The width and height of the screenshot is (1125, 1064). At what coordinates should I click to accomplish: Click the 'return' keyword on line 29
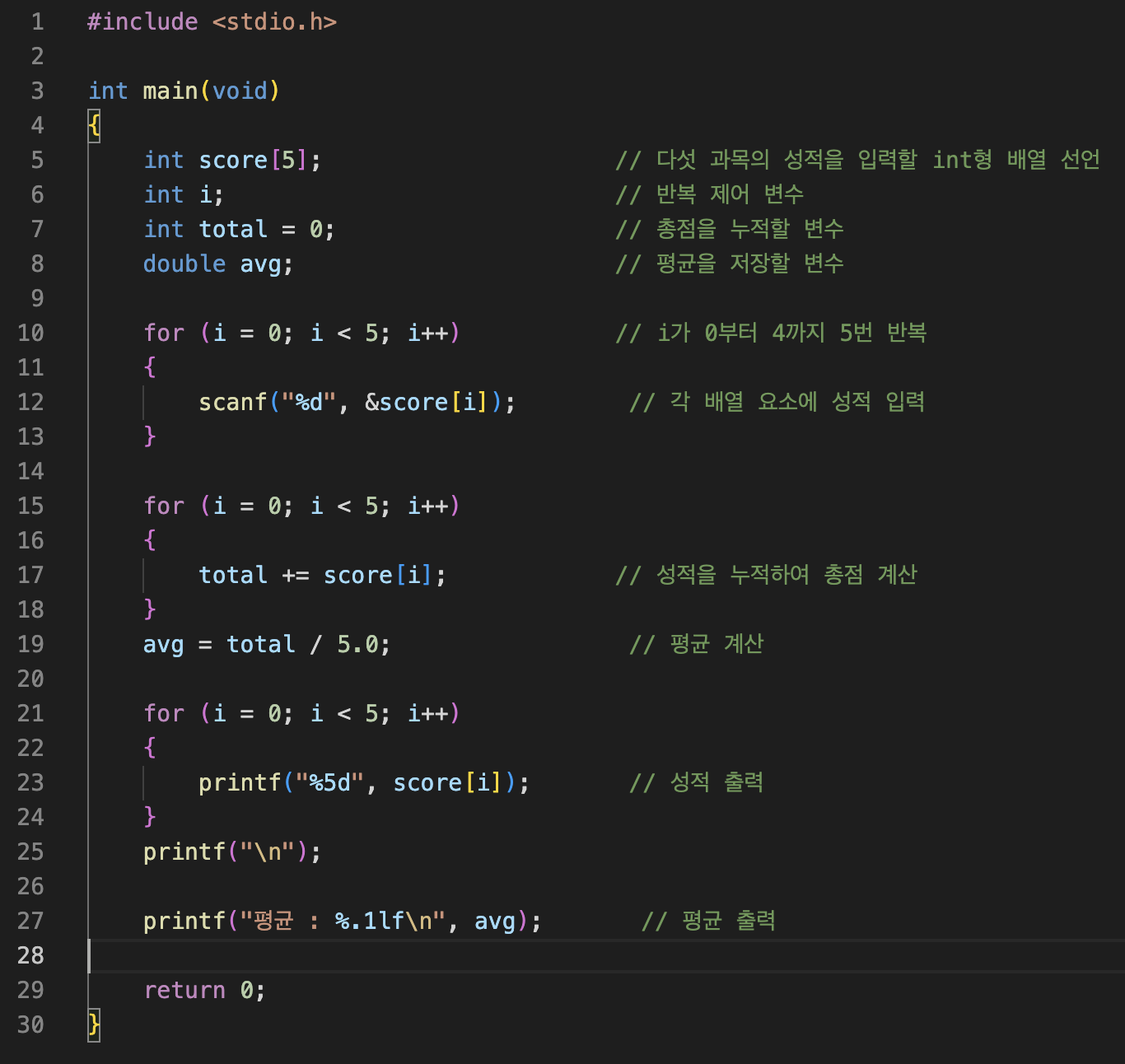pyautogui.click(x=184, y=990)
